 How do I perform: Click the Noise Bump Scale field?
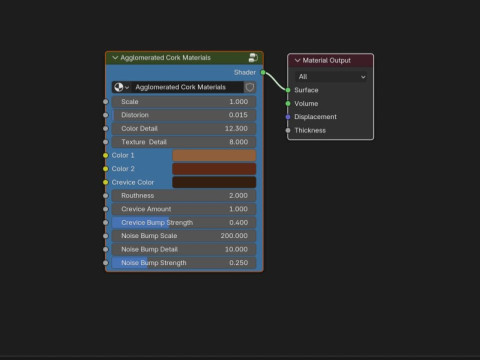[x=184, y=236]
